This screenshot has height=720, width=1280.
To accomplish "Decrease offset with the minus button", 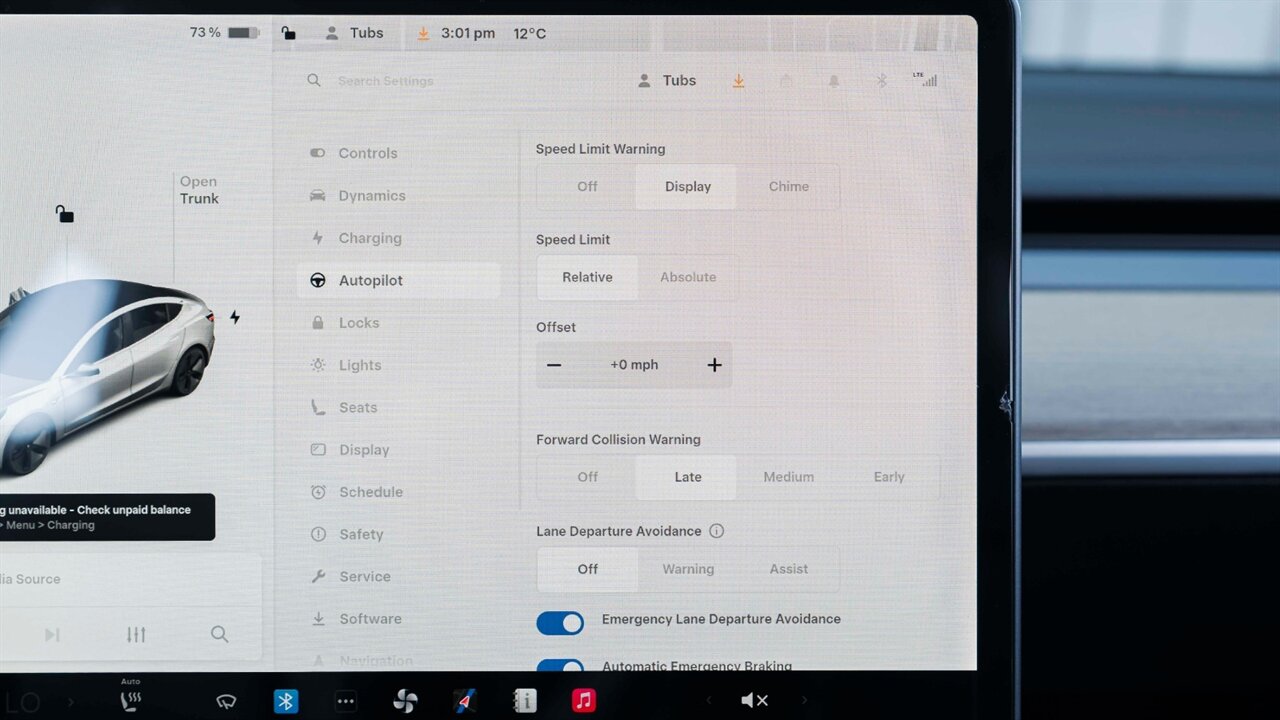I will click(x=554, y=365).
